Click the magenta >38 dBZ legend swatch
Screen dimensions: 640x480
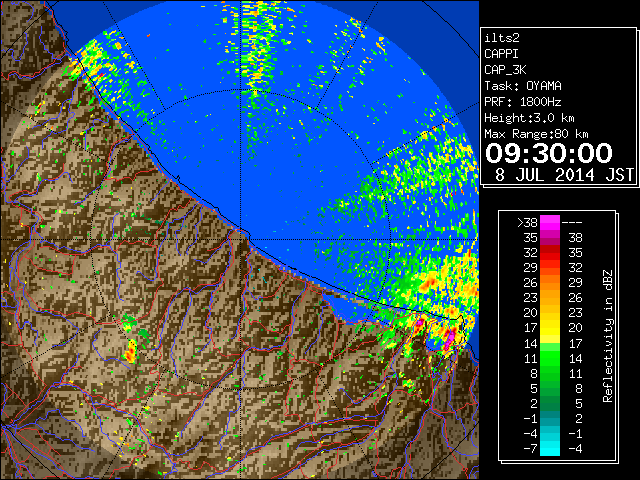[550, 222]
